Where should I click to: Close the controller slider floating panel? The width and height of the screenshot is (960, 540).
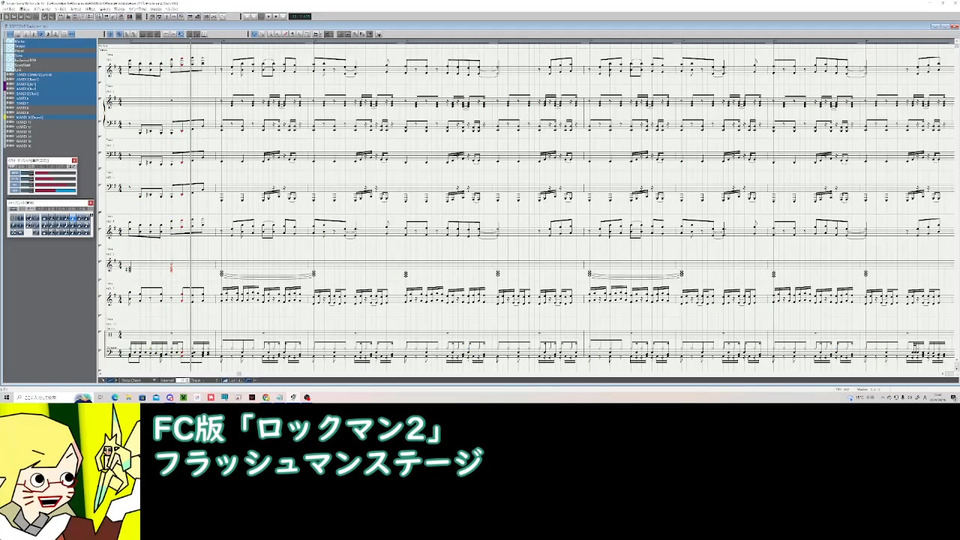[75, 160]
